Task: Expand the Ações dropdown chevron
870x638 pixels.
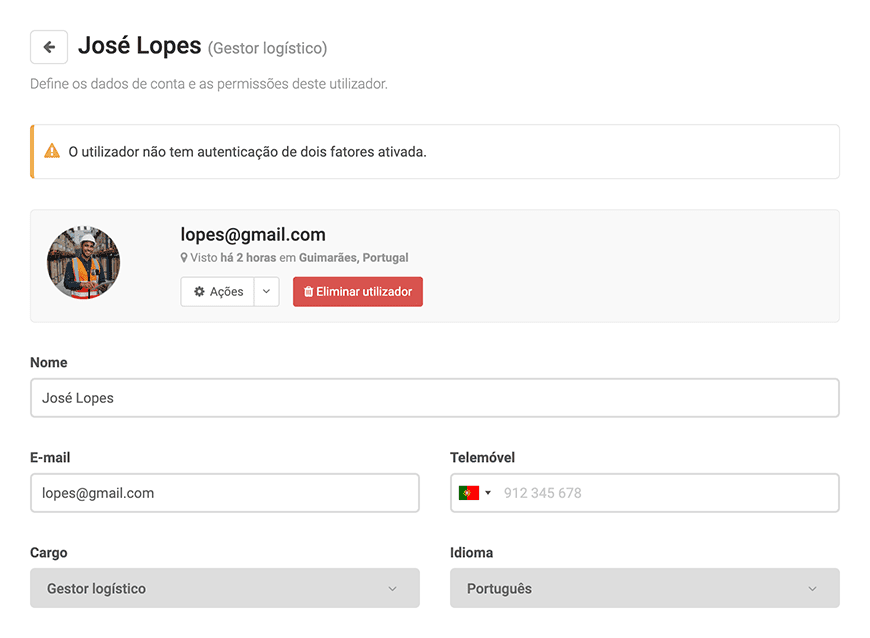Action: pos(266,291)
